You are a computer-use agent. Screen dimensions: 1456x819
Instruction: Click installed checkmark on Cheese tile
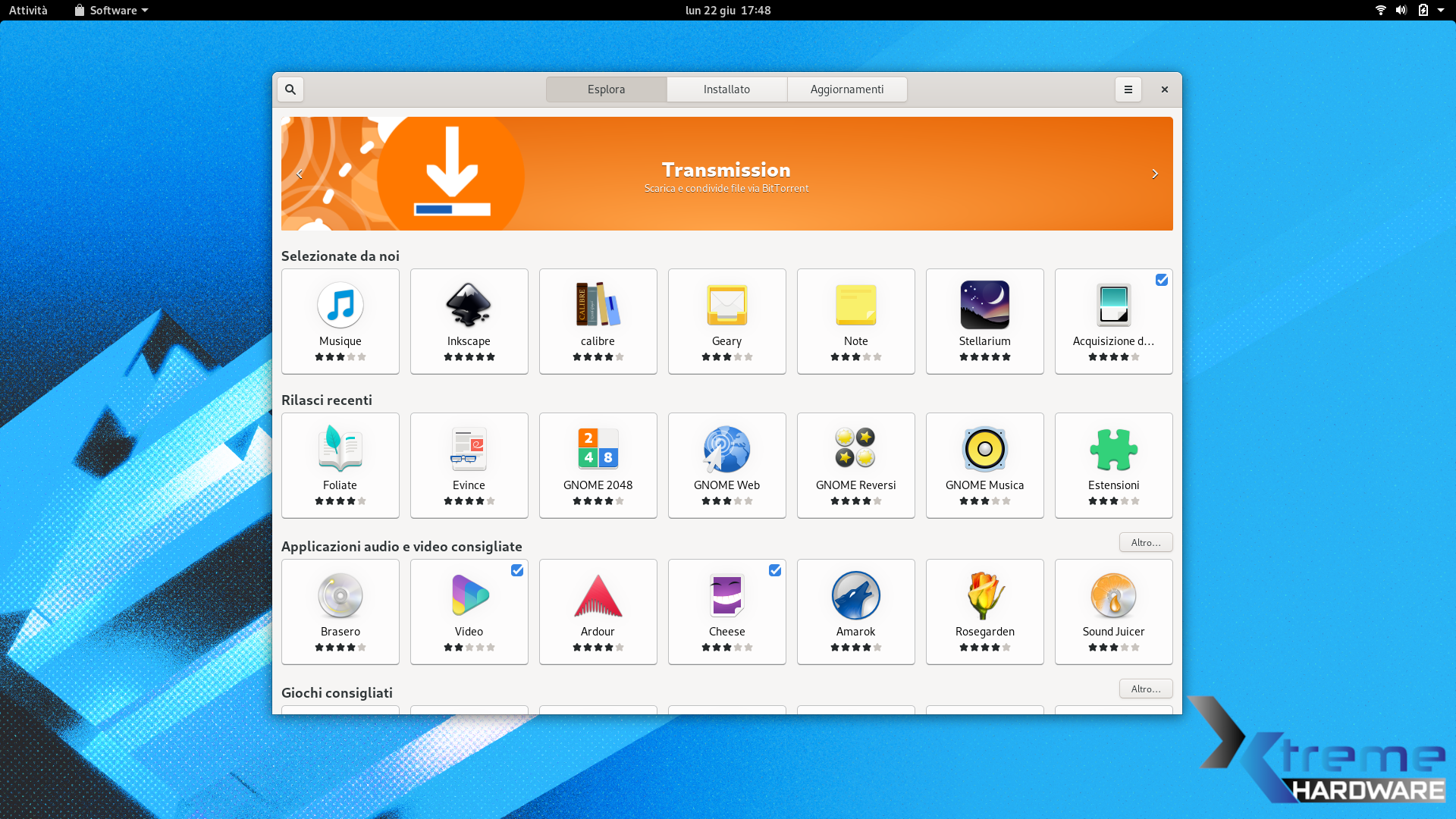(x=775, y=570)
